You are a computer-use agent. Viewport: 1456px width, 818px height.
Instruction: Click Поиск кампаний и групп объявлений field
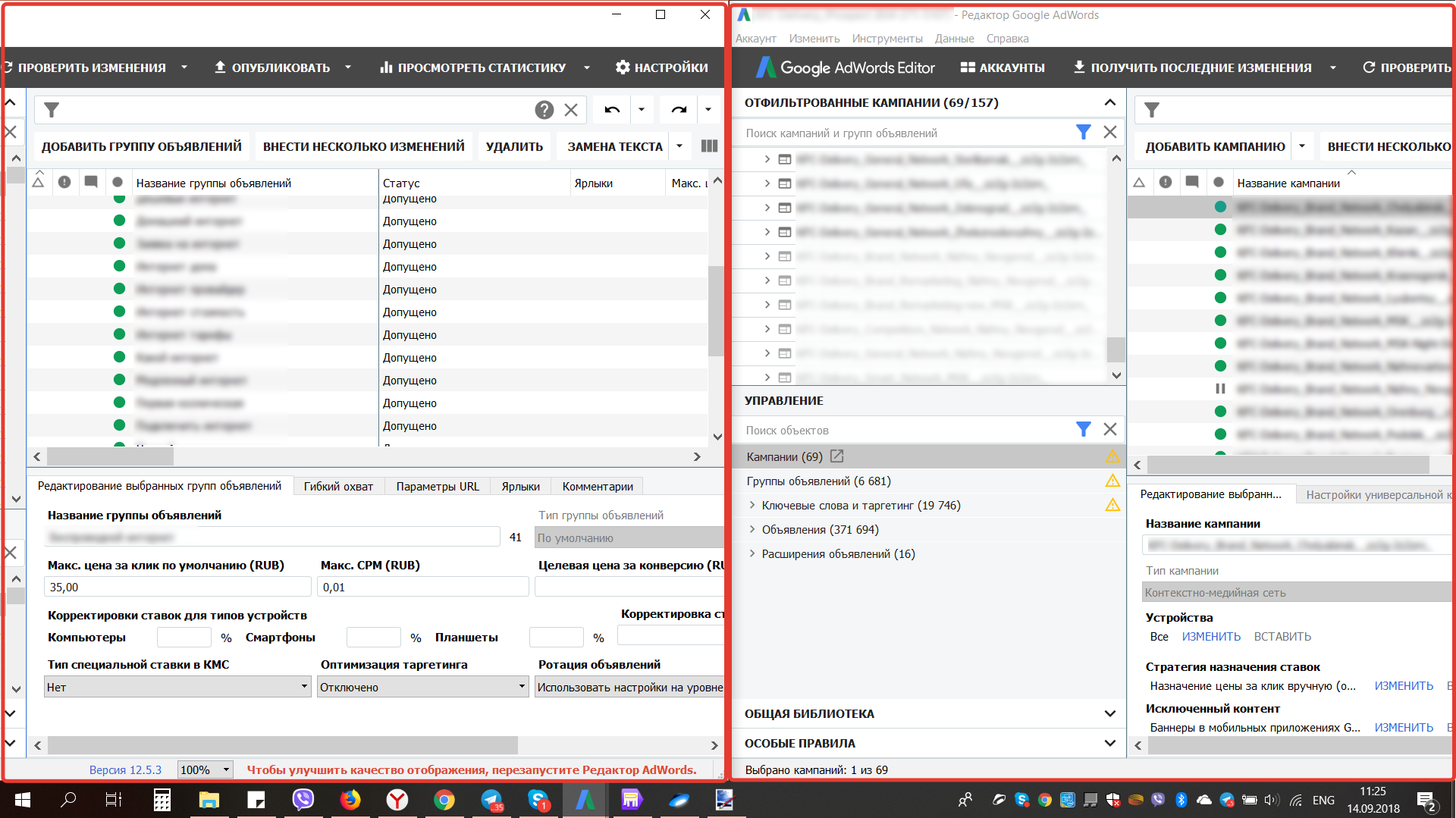tap(904, 133)
